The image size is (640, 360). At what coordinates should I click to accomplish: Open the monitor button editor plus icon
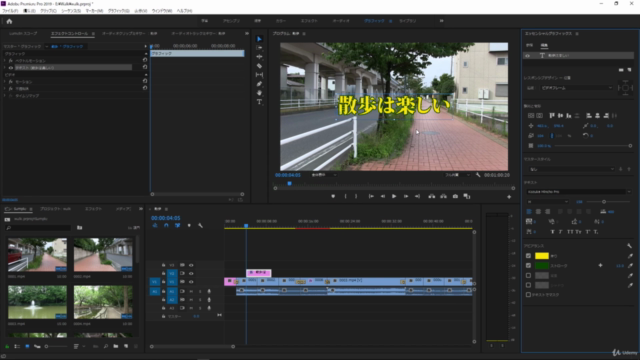pos(509,197)
